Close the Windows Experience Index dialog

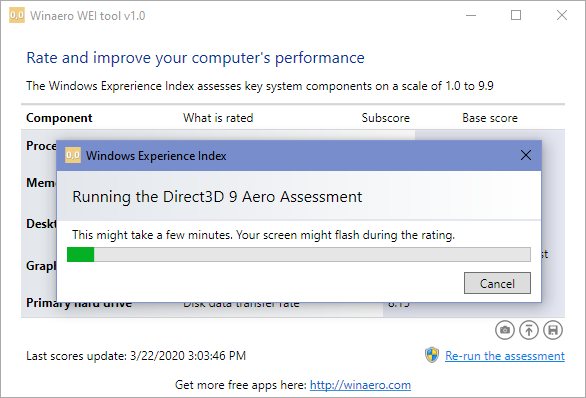pos(525,155)
